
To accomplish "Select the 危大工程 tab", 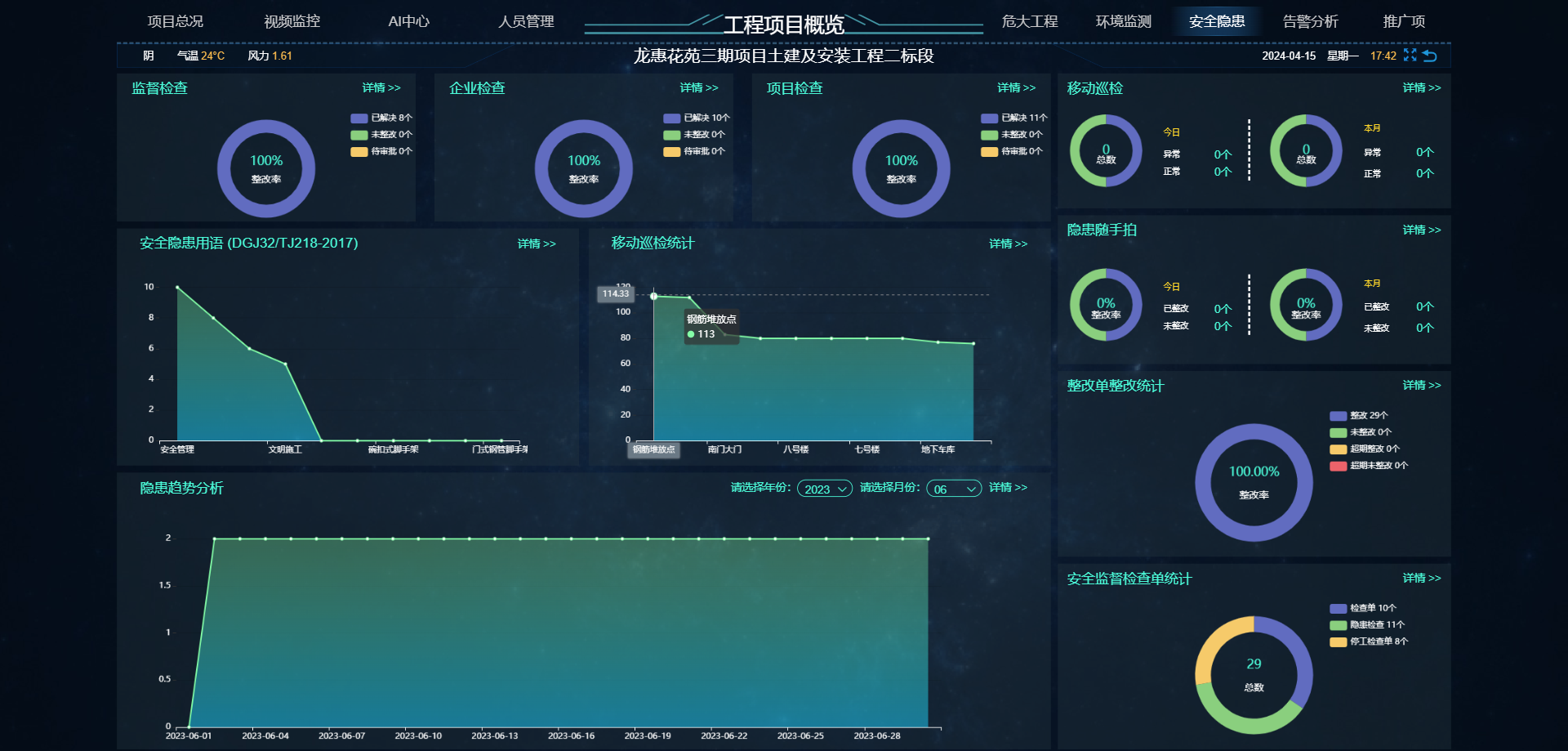I will pyautogui.click(x=1029, y=21).
